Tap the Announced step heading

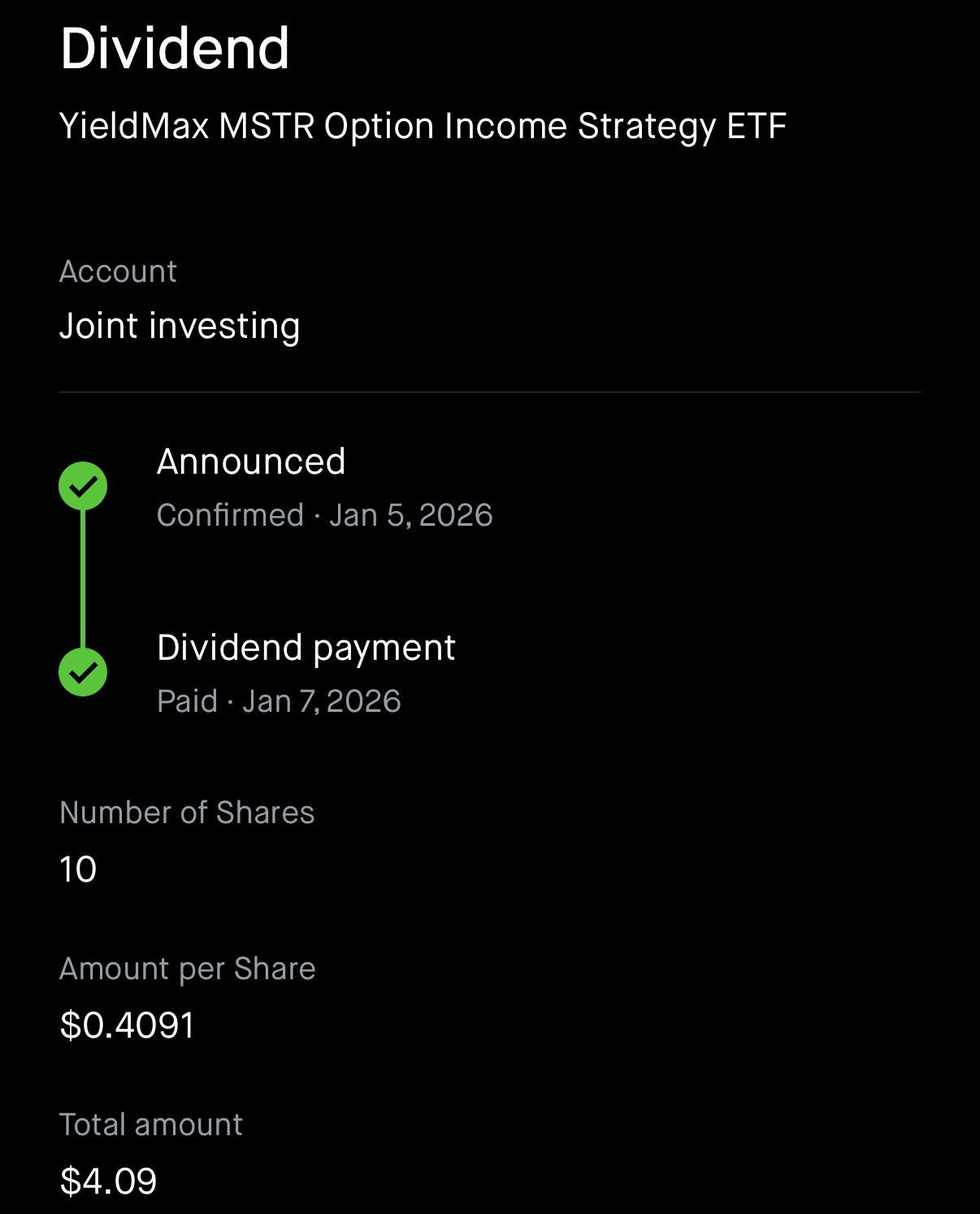(x=251, y=462)
